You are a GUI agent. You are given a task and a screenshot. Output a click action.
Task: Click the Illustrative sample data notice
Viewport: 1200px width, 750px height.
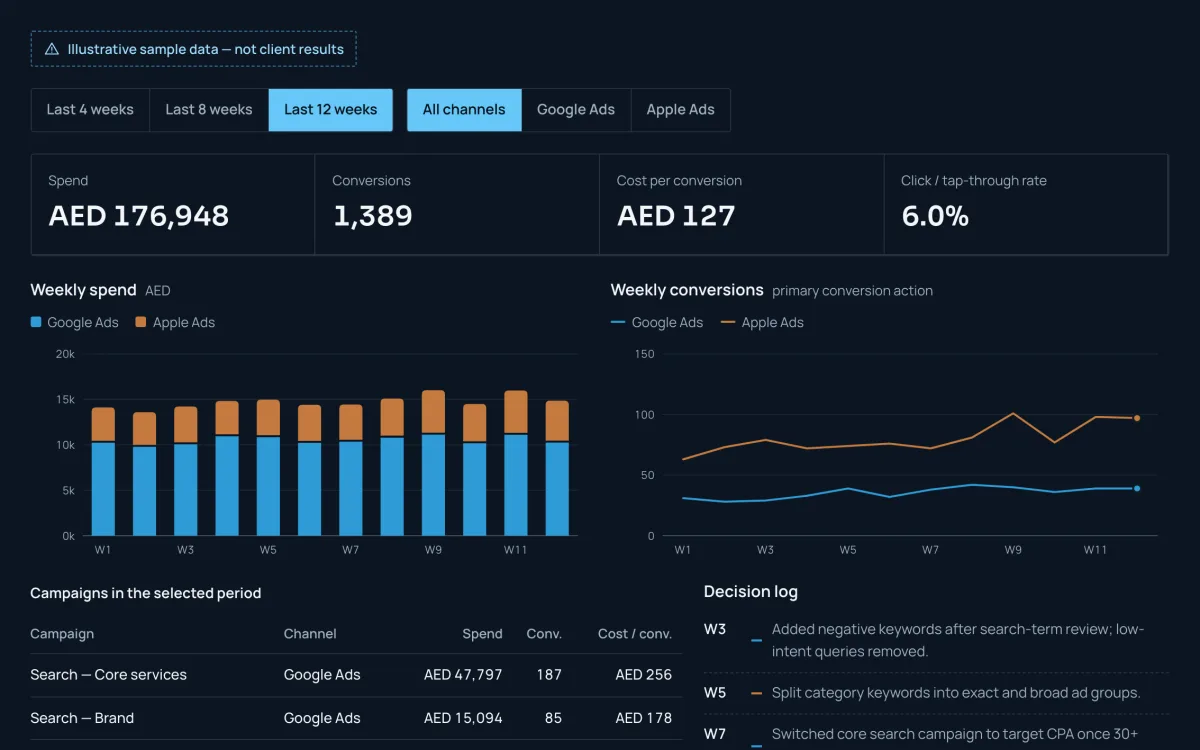194,49
